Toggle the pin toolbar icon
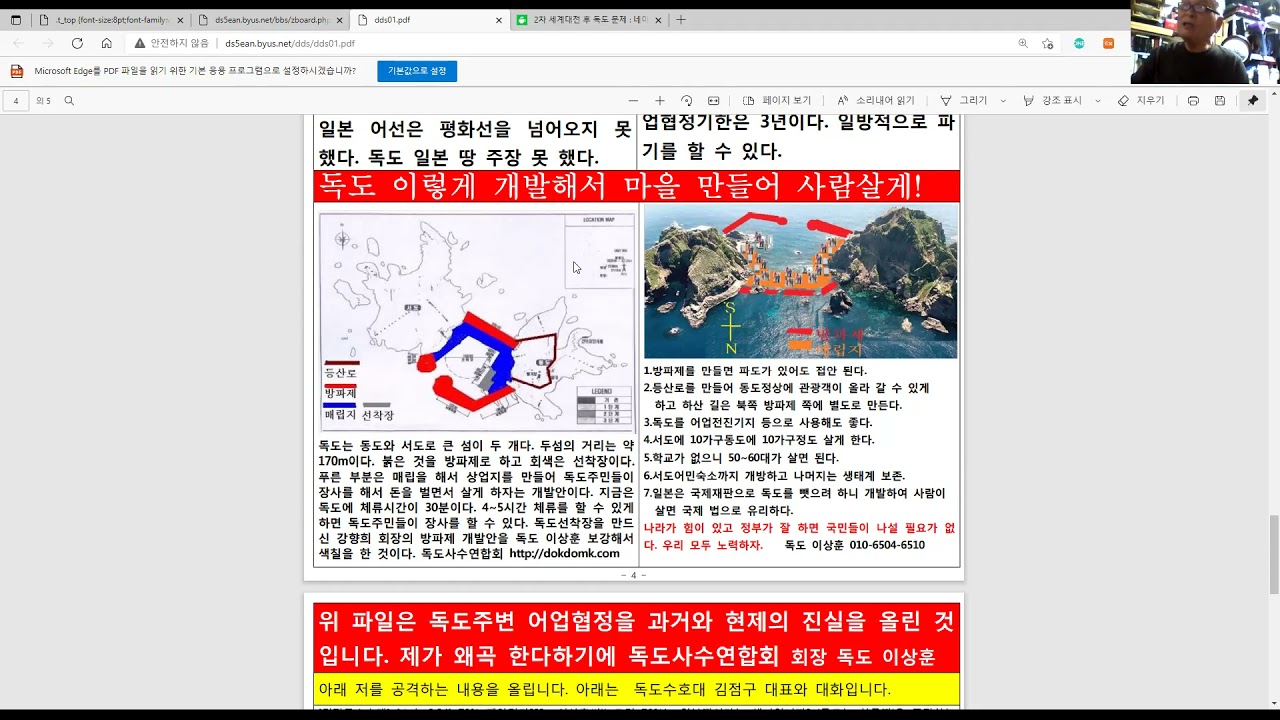 click(x=1252, y=101)
